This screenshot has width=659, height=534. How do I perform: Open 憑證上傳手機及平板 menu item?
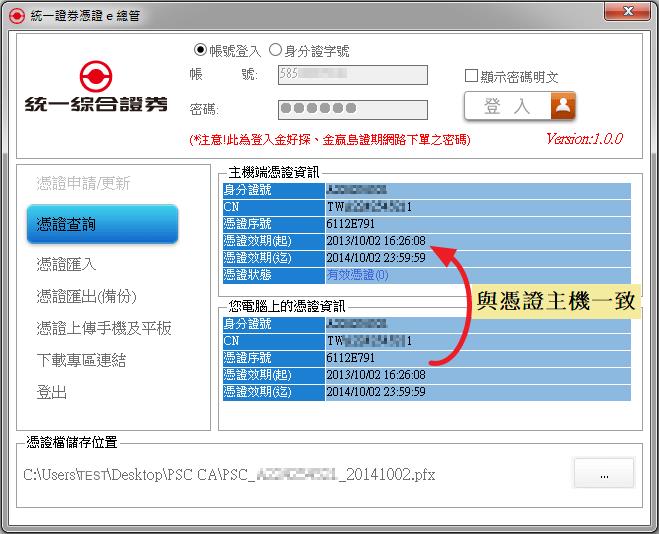(104, 328)
